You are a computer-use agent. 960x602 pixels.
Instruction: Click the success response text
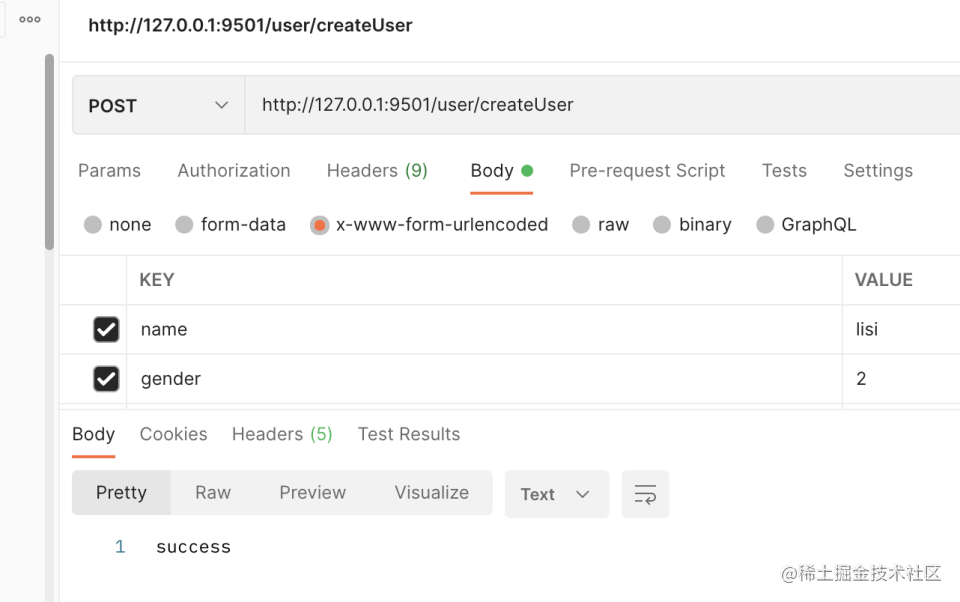193,547
